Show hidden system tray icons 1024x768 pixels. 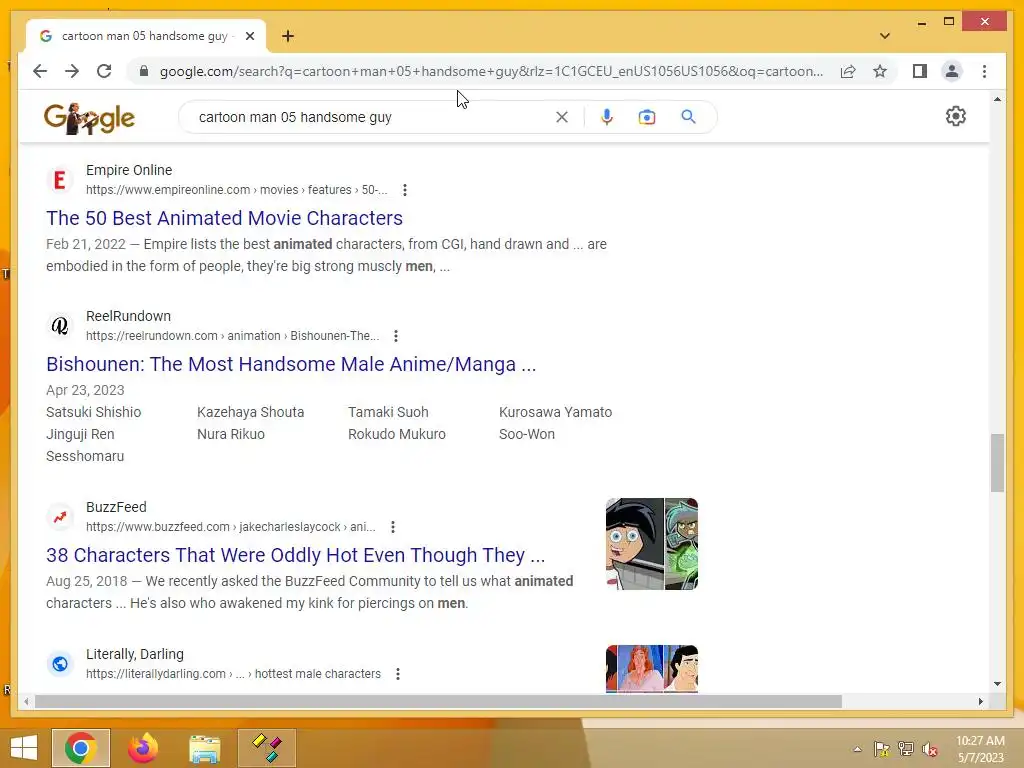pos(857,749)
